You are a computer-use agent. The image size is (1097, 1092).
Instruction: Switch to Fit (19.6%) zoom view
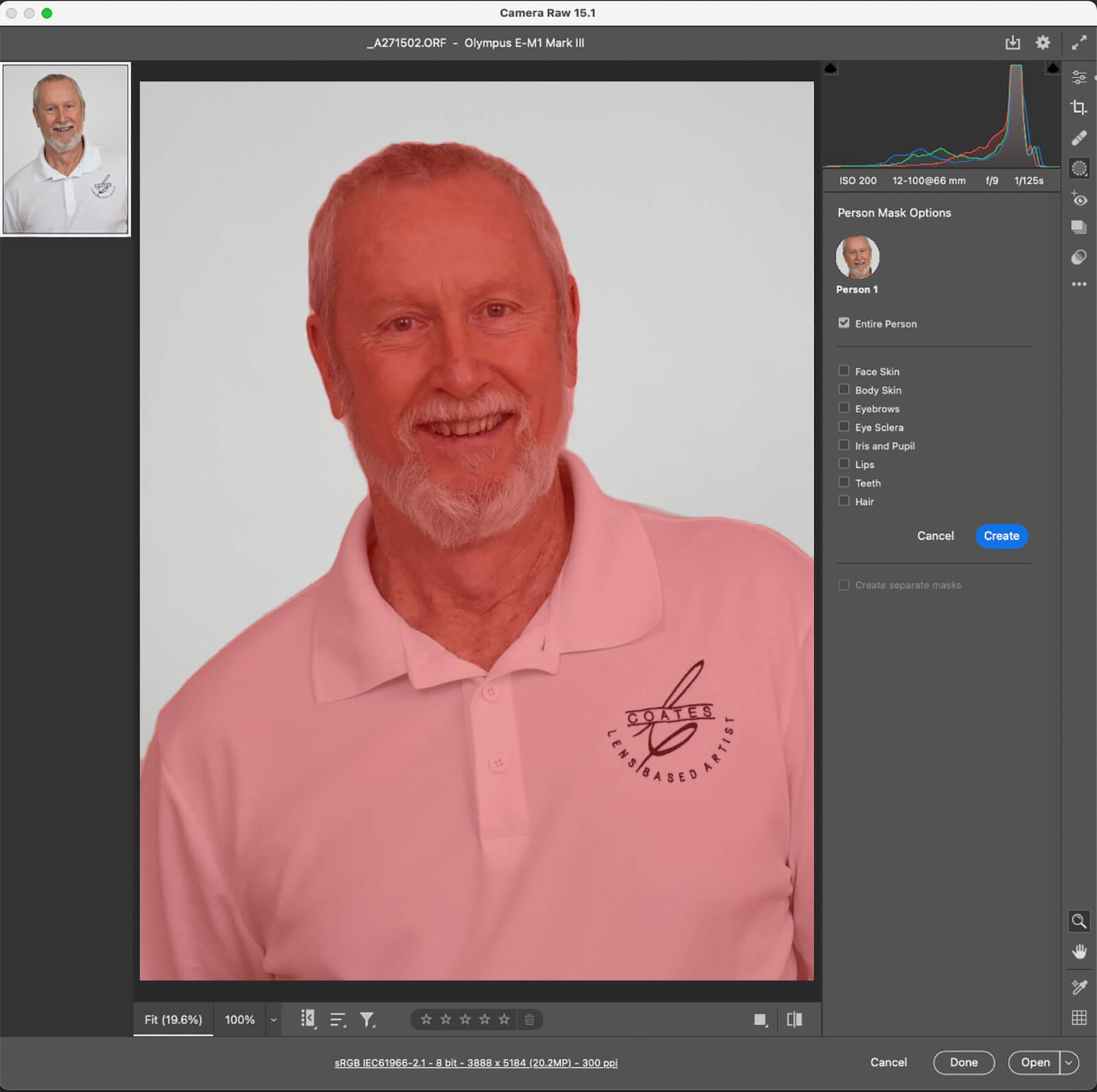point(173,1020)
